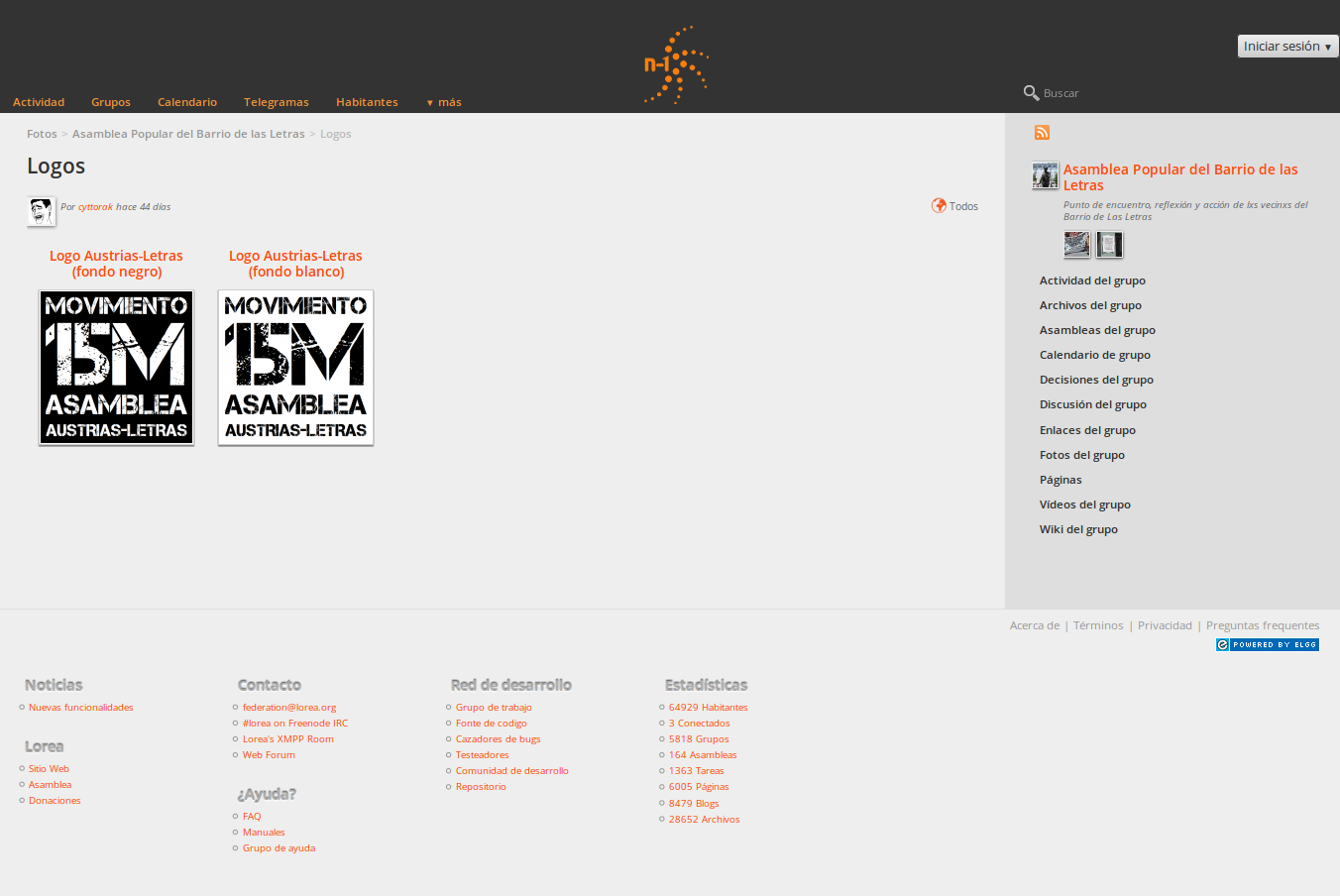Viewport: 1340px width, 896px height.
Task: Open the Asamblea Popular group title in sidebar
Action: click(1180, 177)
